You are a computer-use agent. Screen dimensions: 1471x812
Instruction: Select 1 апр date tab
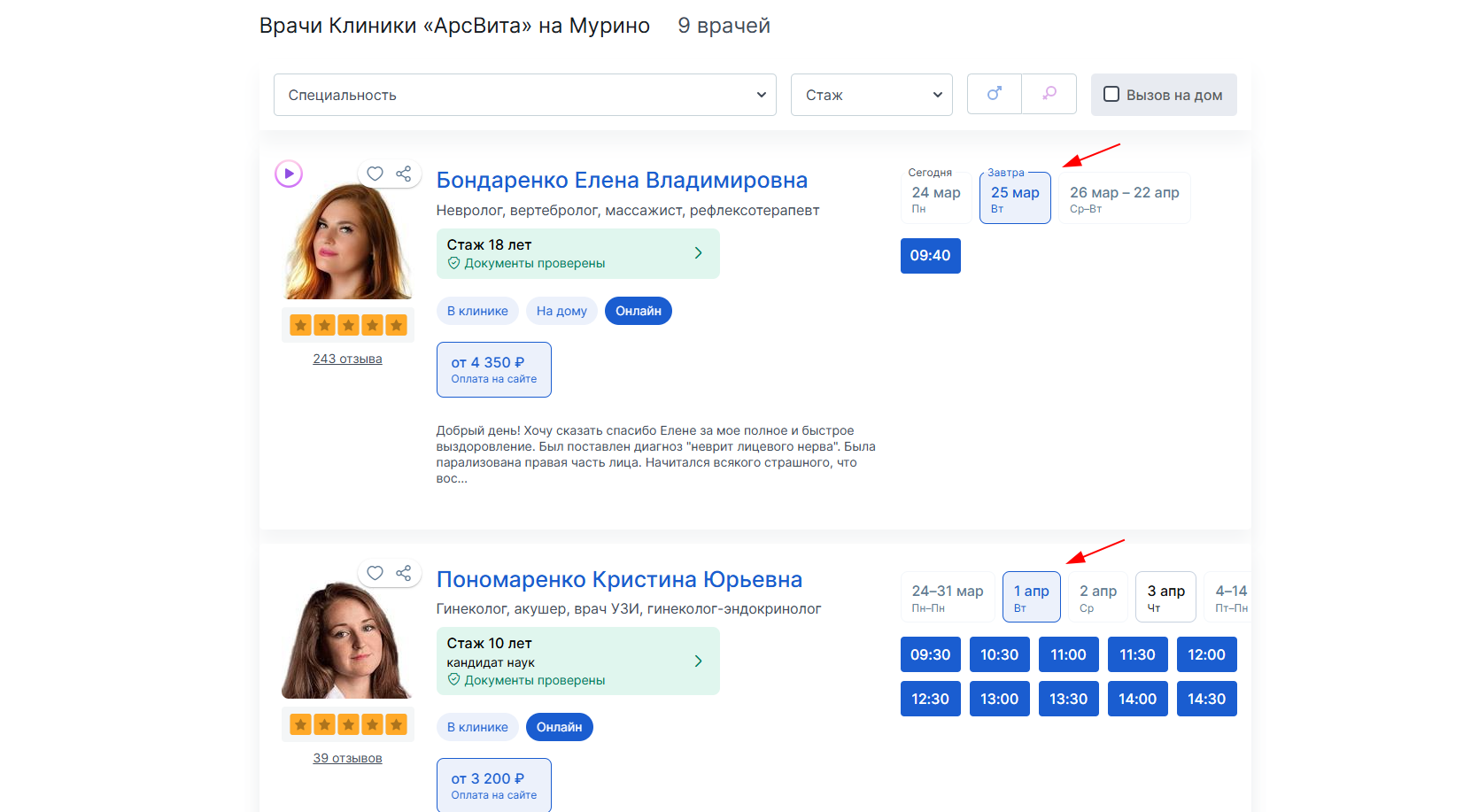tap(1032, 597)
